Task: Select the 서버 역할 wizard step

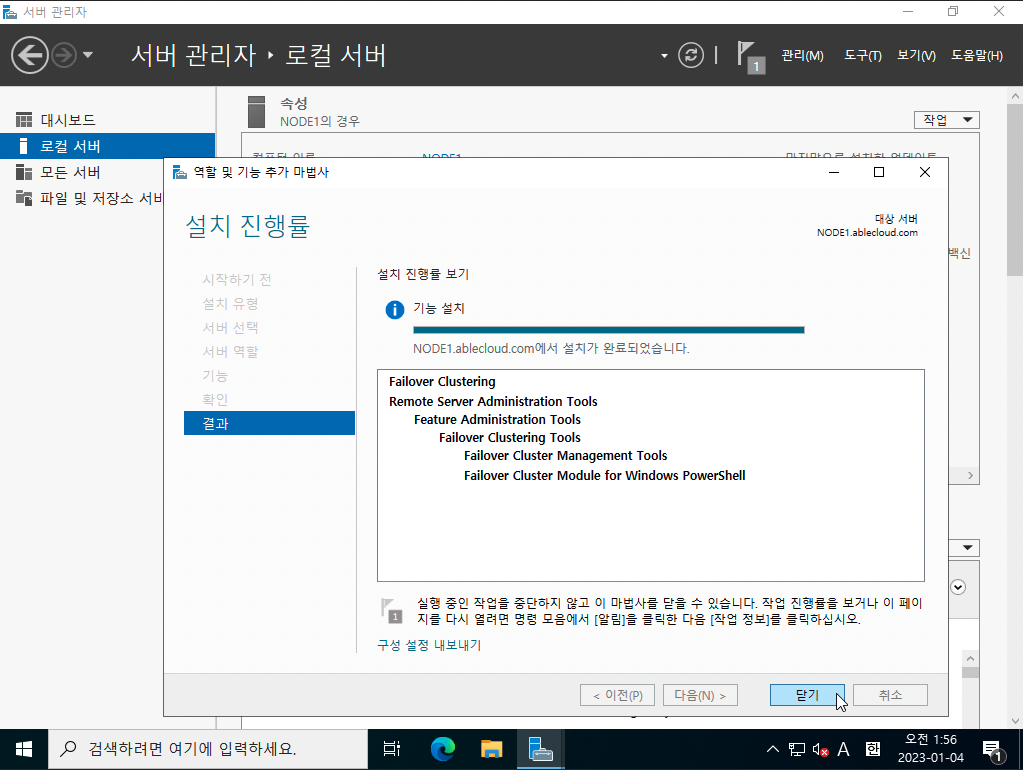Action: (230, 351)
